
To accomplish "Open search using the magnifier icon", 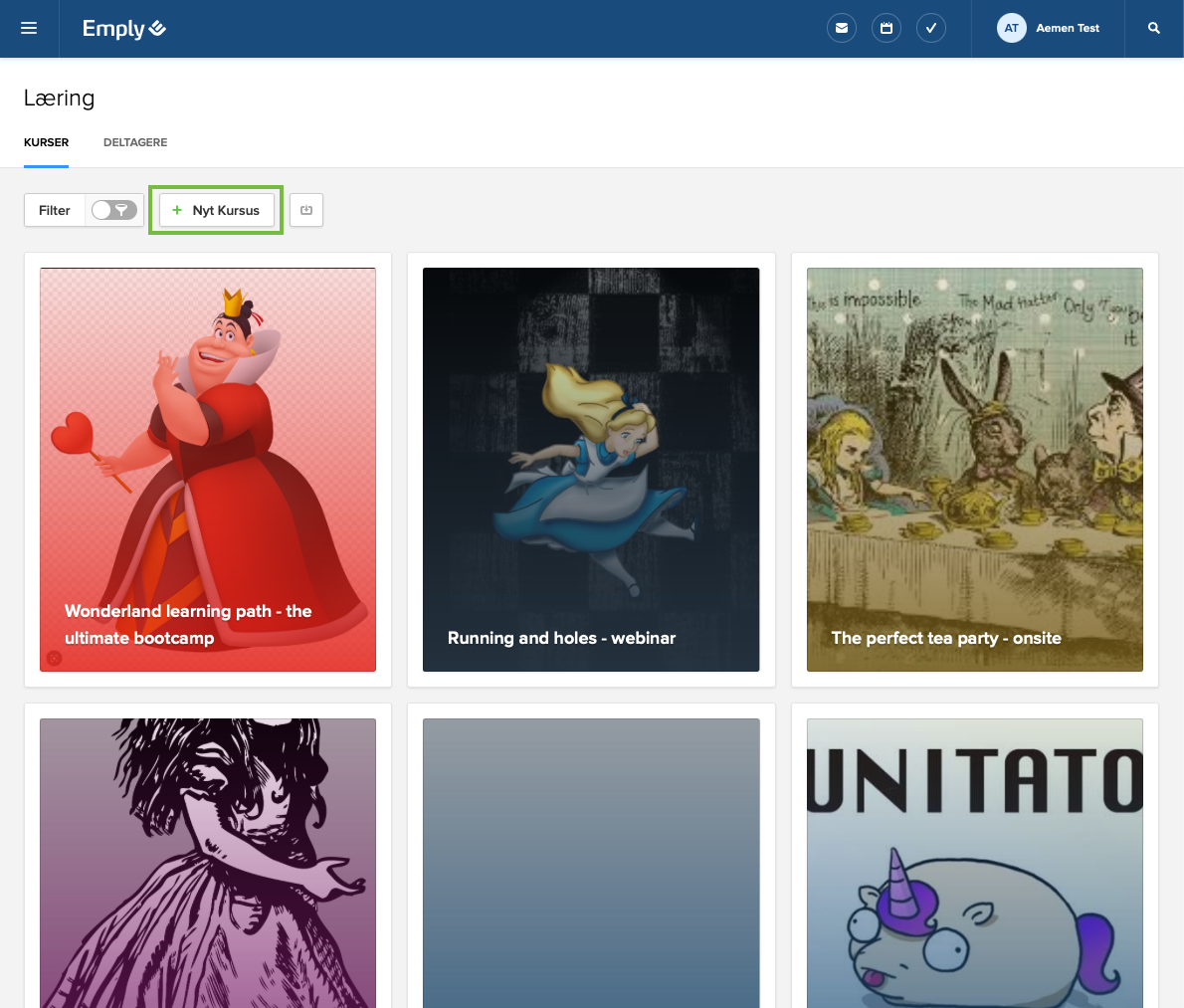I will (1153, 28).
